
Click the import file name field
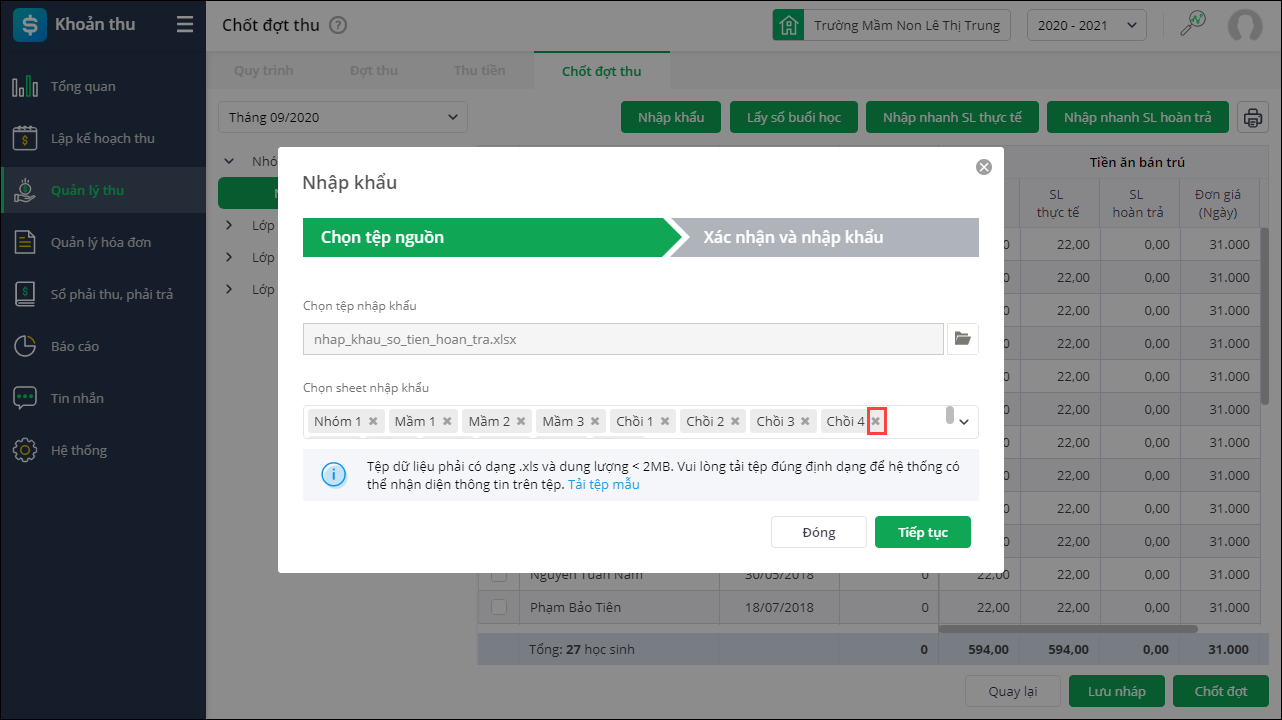[623, 339]
